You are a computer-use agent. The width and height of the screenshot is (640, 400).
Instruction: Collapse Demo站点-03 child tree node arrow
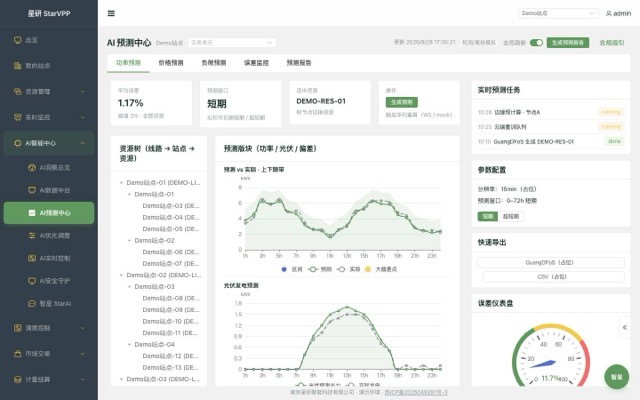[x=129, y=287]
